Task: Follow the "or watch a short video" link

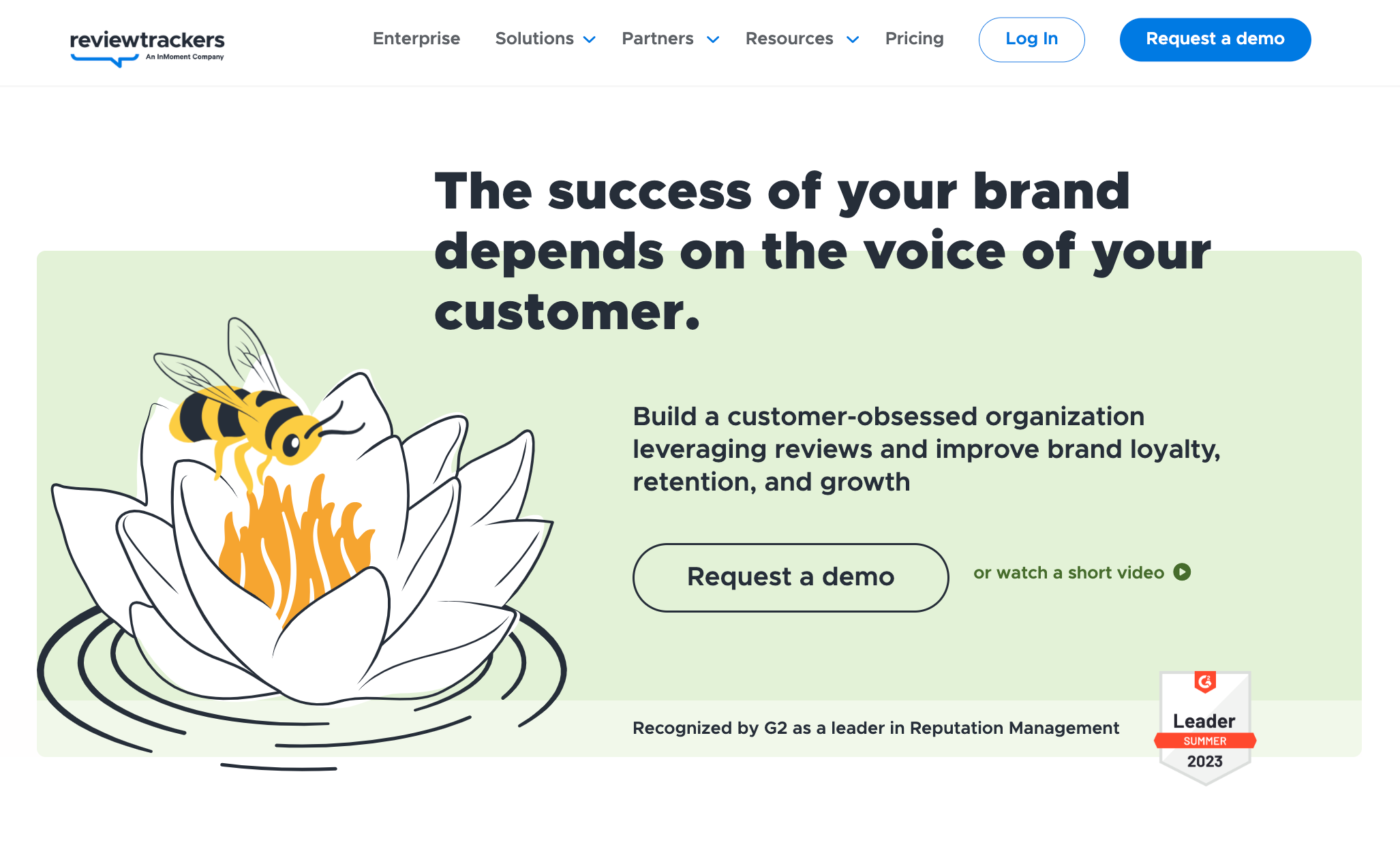Action: coord(1068,573)
